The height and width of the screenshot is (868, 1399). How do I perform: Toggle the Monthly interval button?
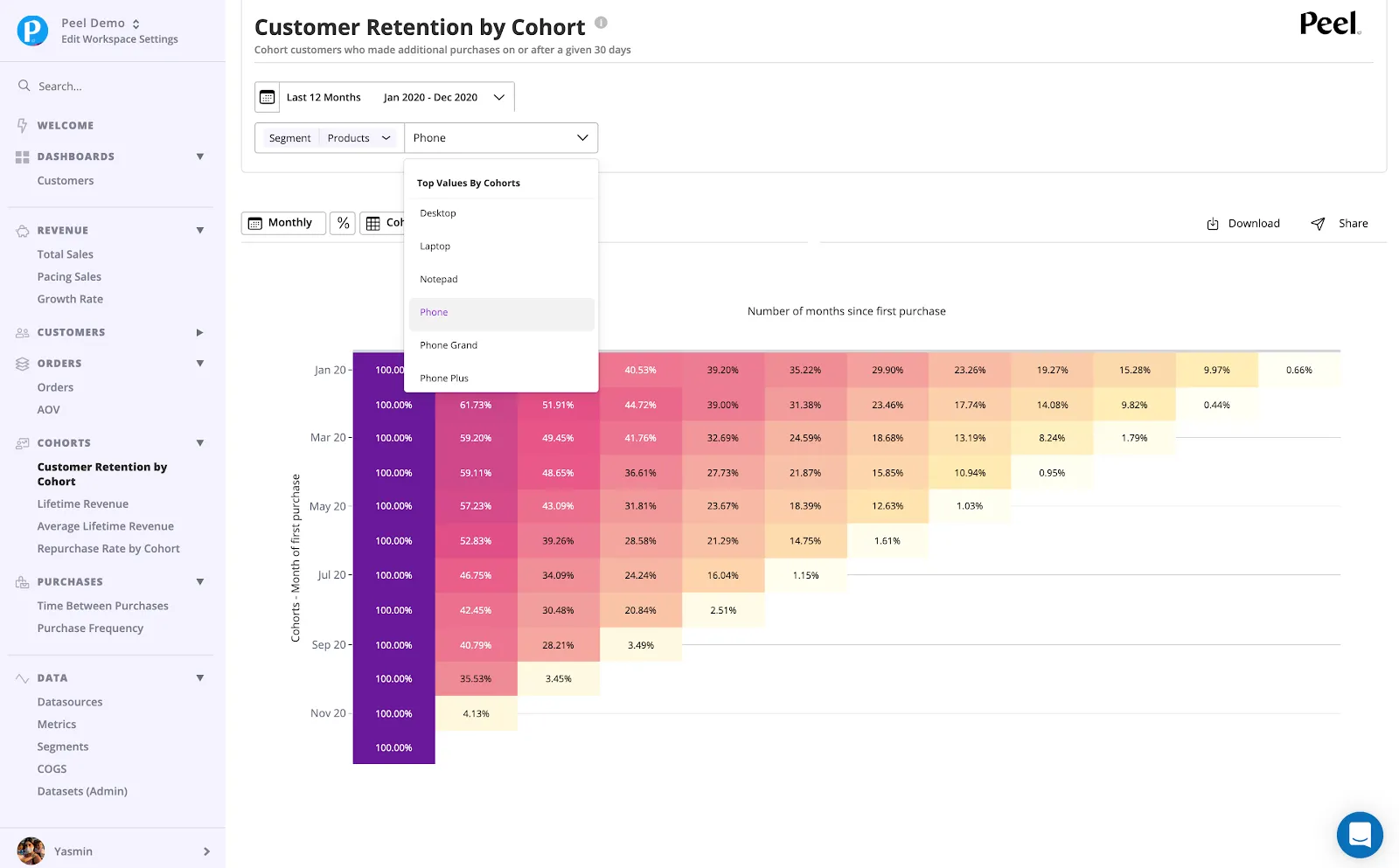tap(283, 223)
